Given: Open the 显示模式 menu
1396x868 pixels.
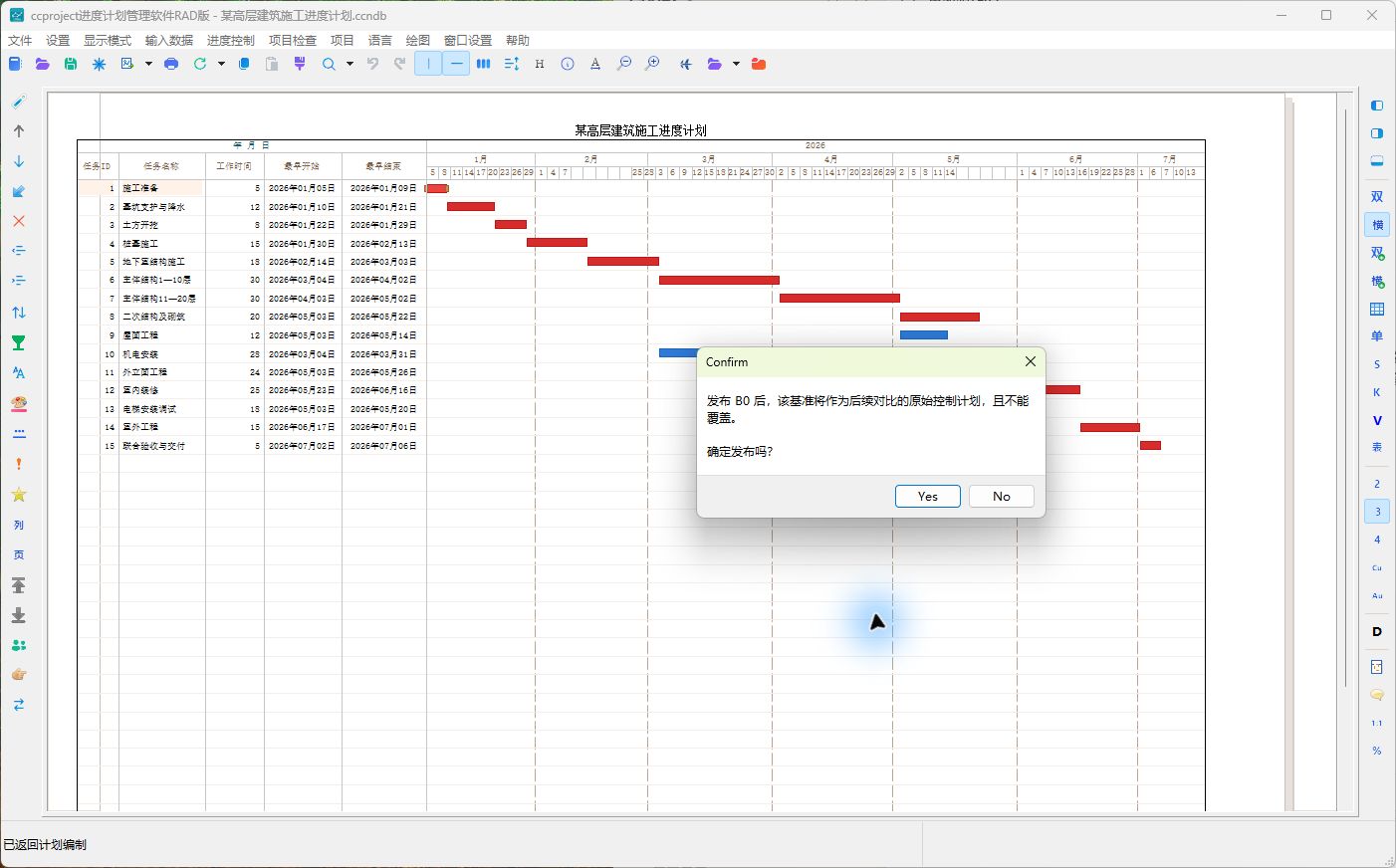Looking at the screenshot, I should (108, 40).
